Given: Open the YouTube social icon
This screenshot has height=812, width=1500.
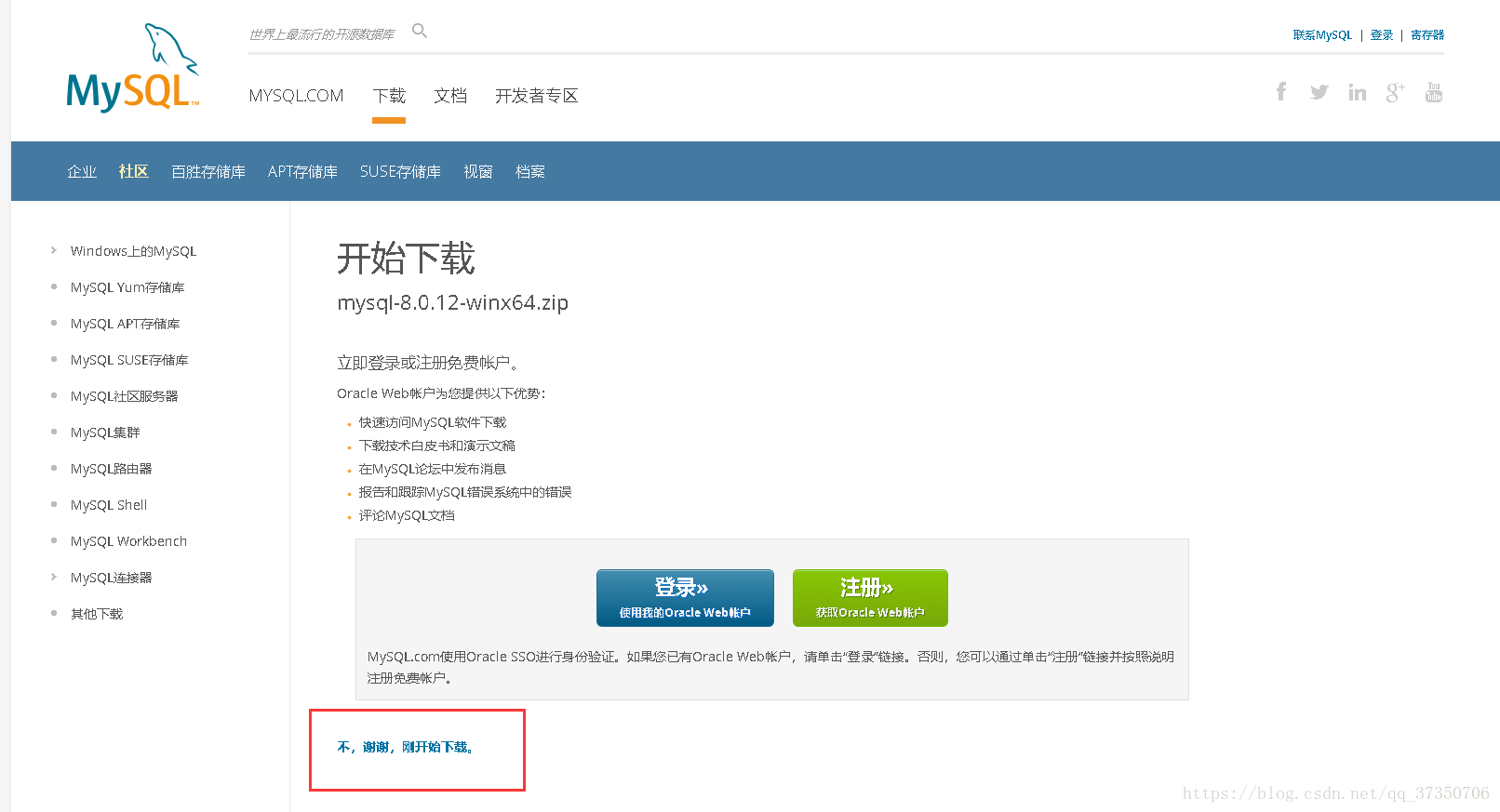Looking at the screenshot, I should tap(1433, 92).
